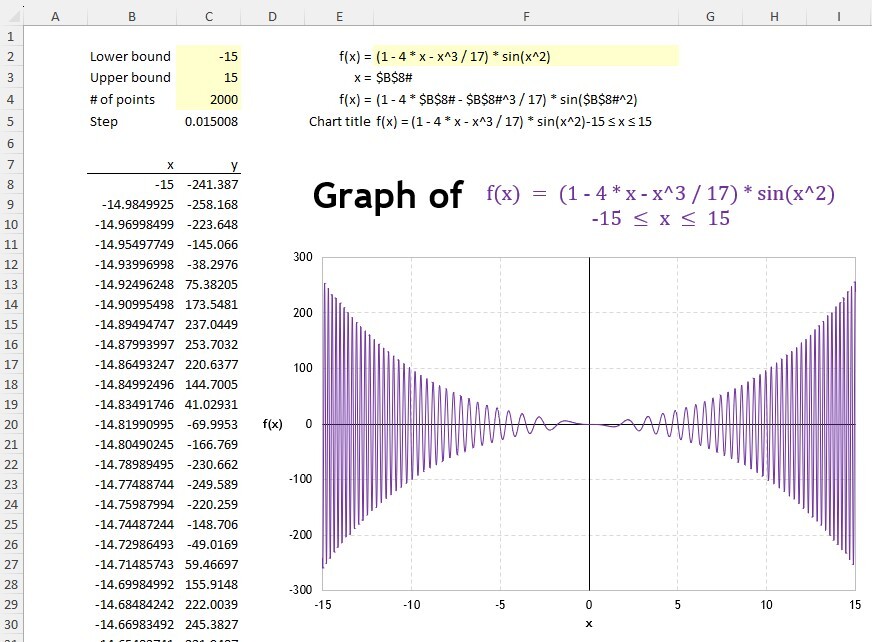872x642 pixels.
Task: Click the highlighted # of points cell showing 2000
Action: (207, 99)
